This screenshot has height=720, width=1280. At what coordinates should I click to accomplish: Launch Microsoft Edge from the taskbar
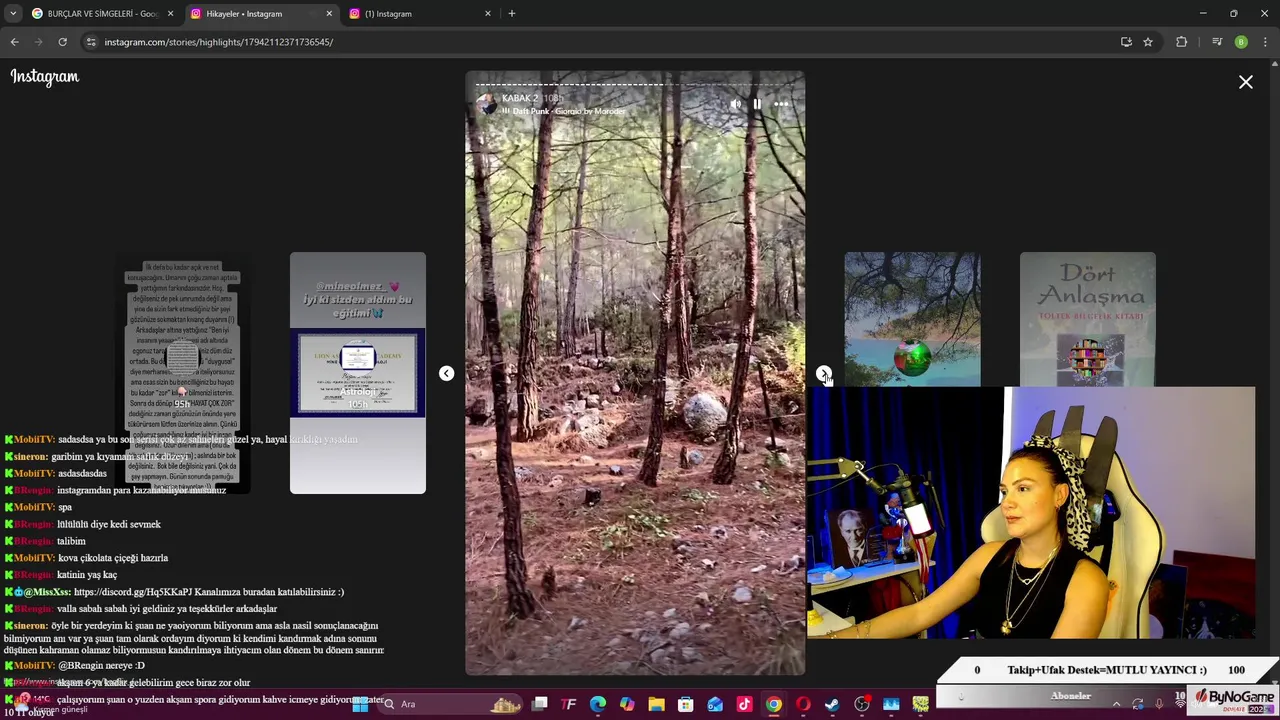coord(598,704)
